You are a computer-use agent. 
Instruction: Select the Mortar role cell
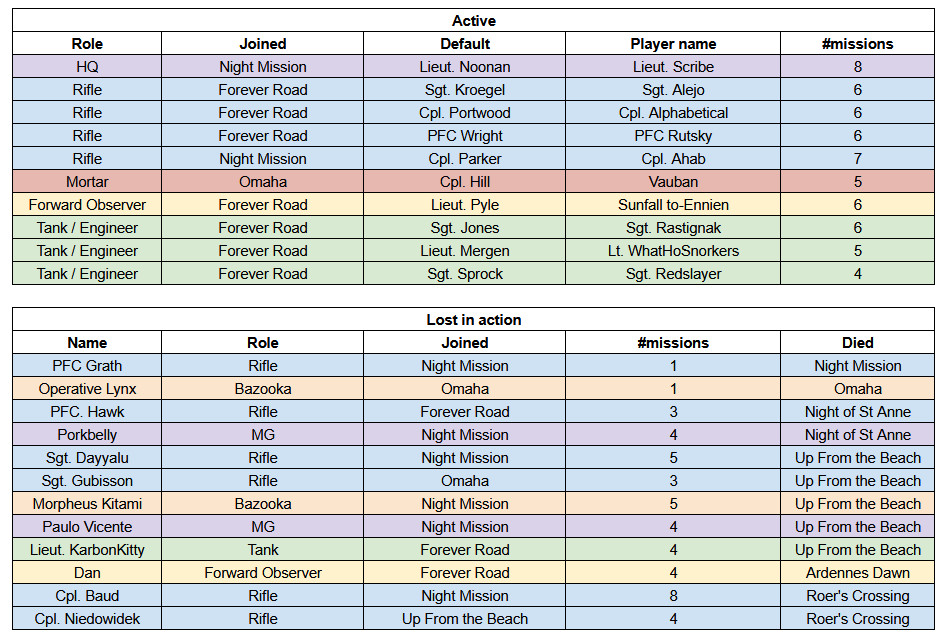[87, 181]
